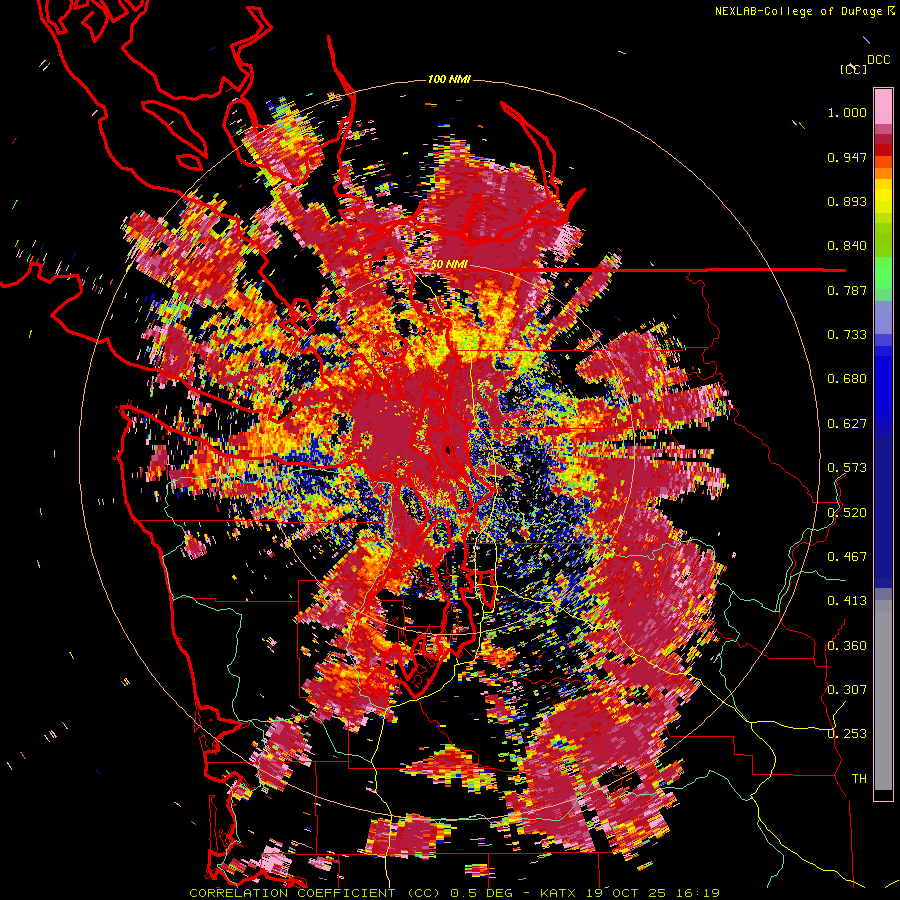
Task: Click the [CC] legend unit label
Action: click(853, 69)
